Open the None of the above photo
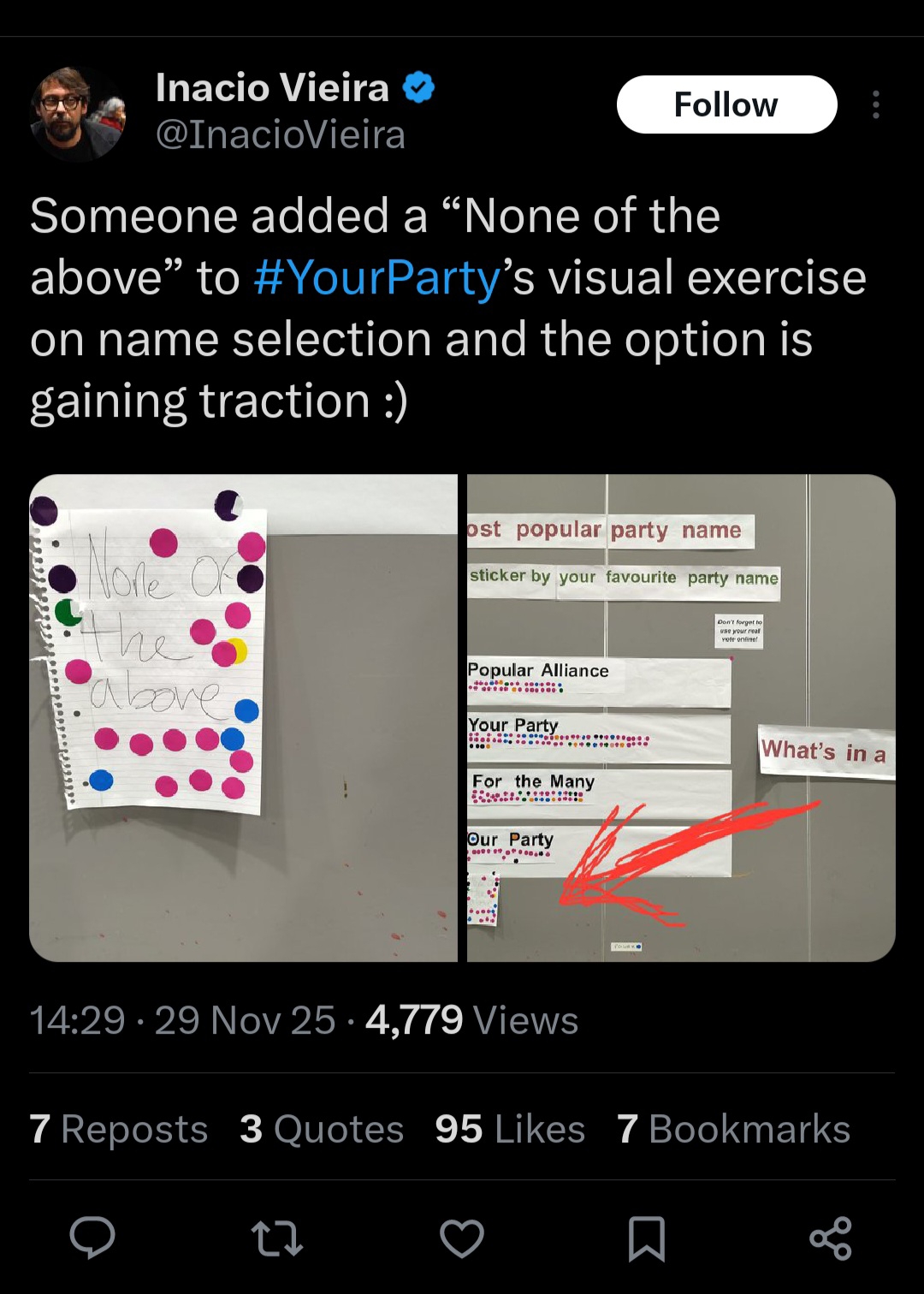Viewport: 924px width, 1294px height. (244, 717)
